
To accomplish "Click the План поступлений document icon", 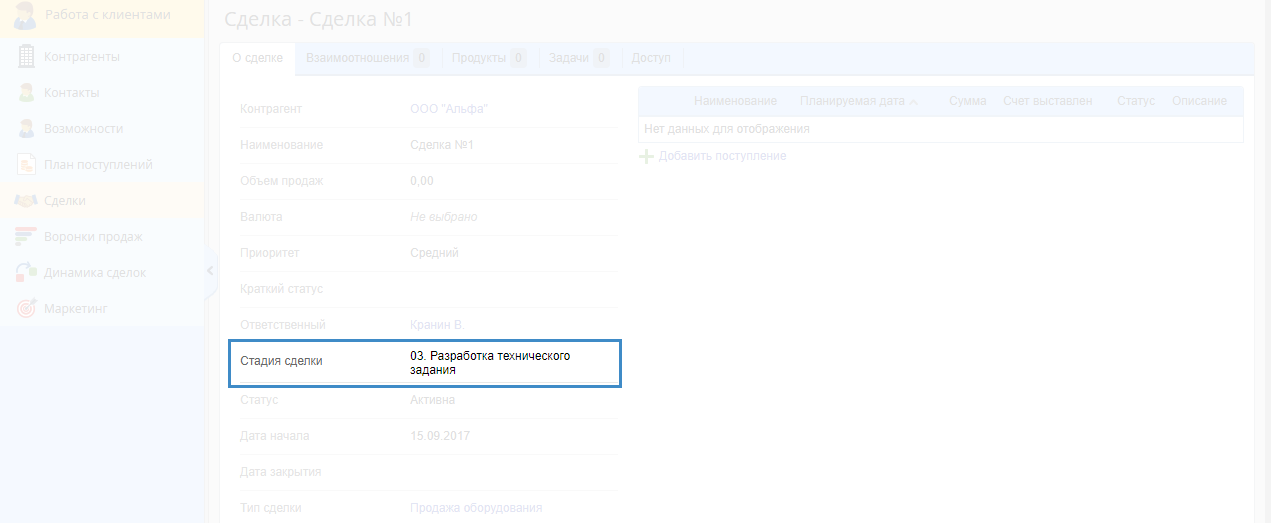I will [27, 165].
